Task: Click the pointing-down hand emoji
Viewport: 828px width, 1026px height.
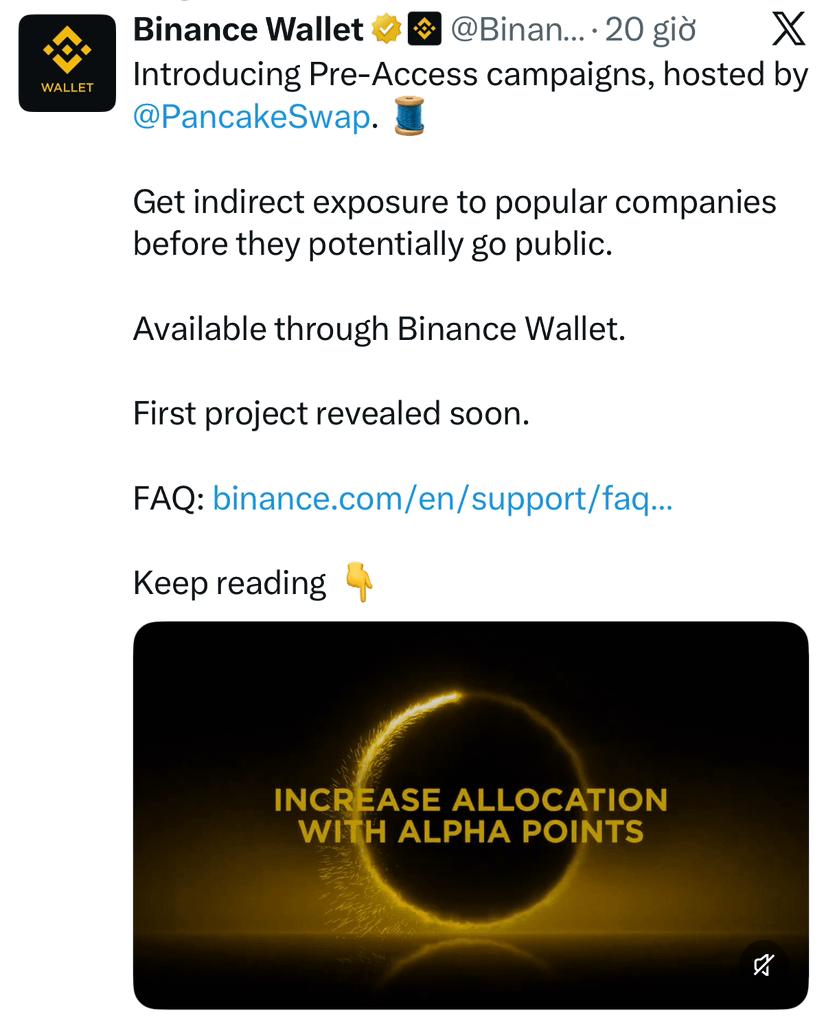Action: coord(359,582)
